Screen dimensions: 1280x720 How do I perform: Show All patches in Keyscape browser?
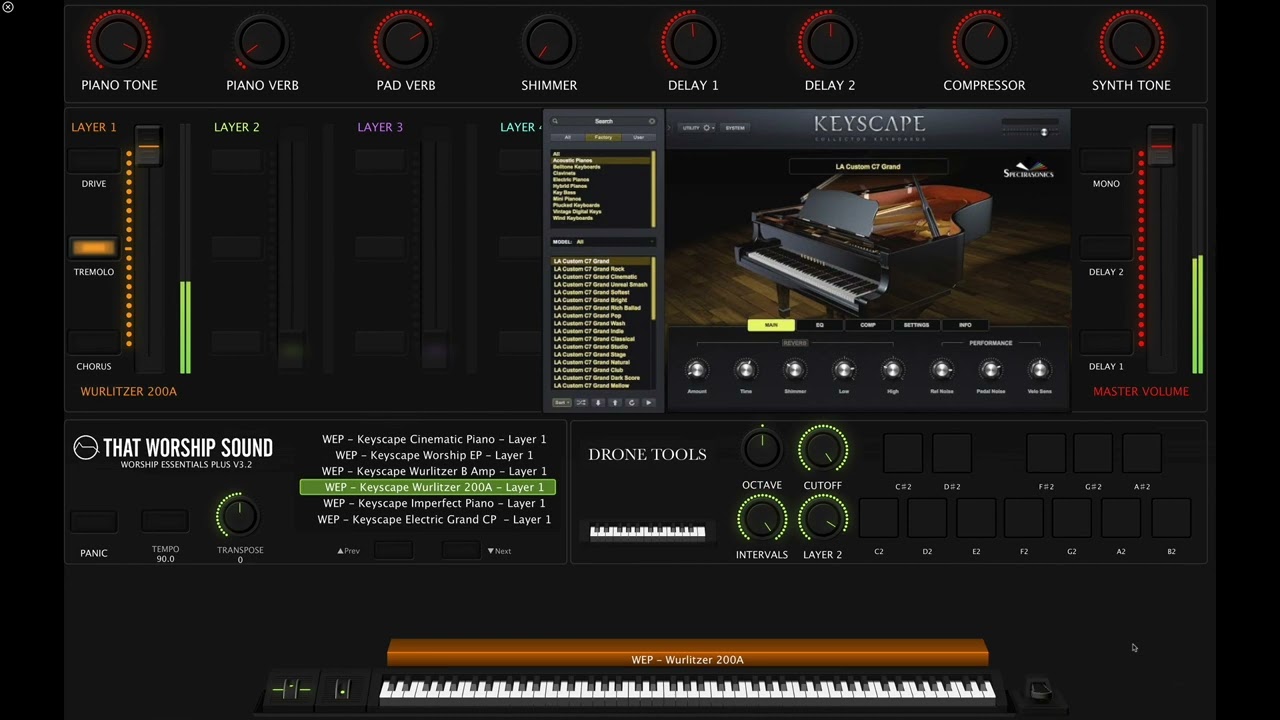coord(568,137)
